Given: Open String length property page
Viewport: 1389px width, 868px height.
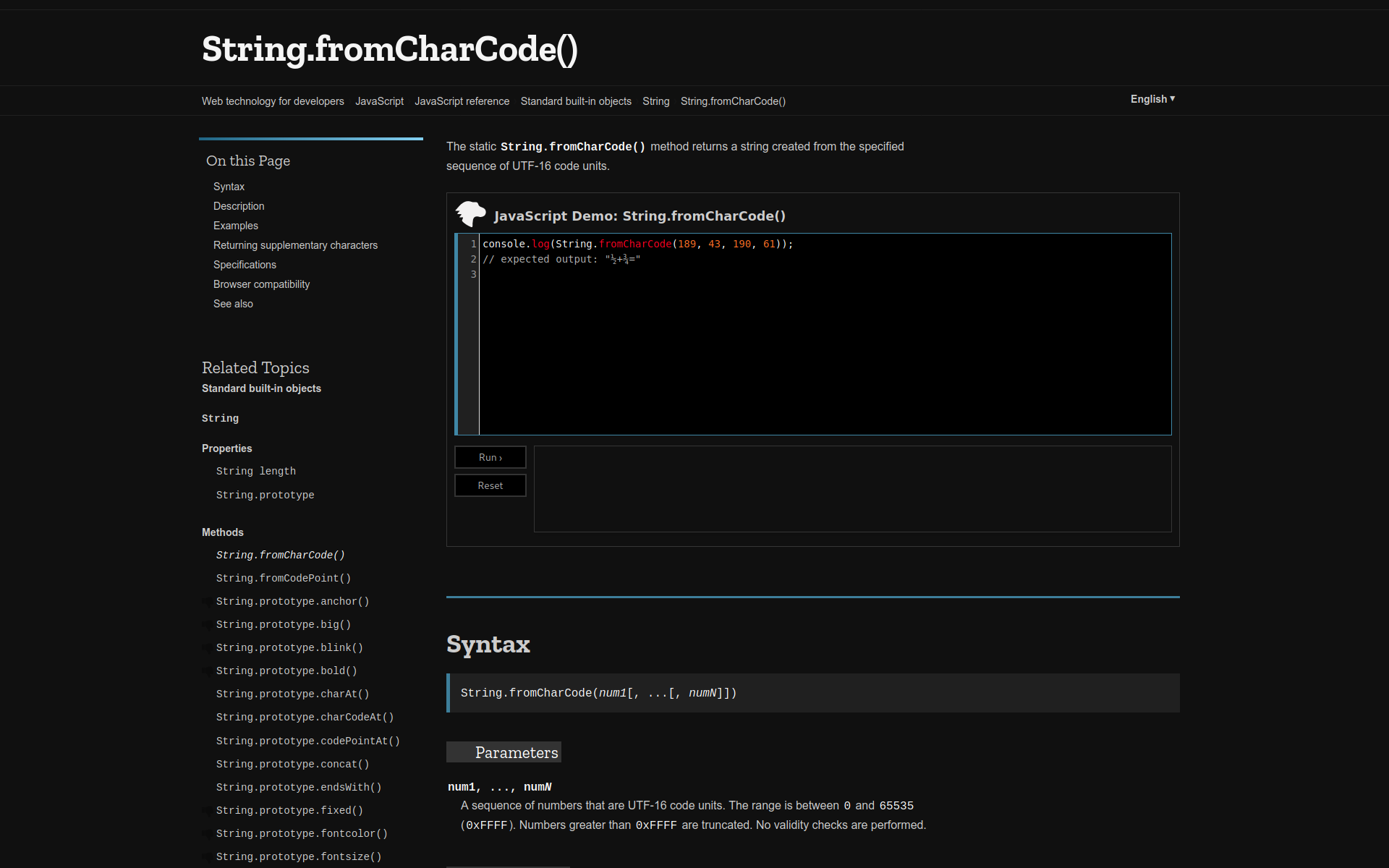Looking at the screenshot, I should [256, 471].
